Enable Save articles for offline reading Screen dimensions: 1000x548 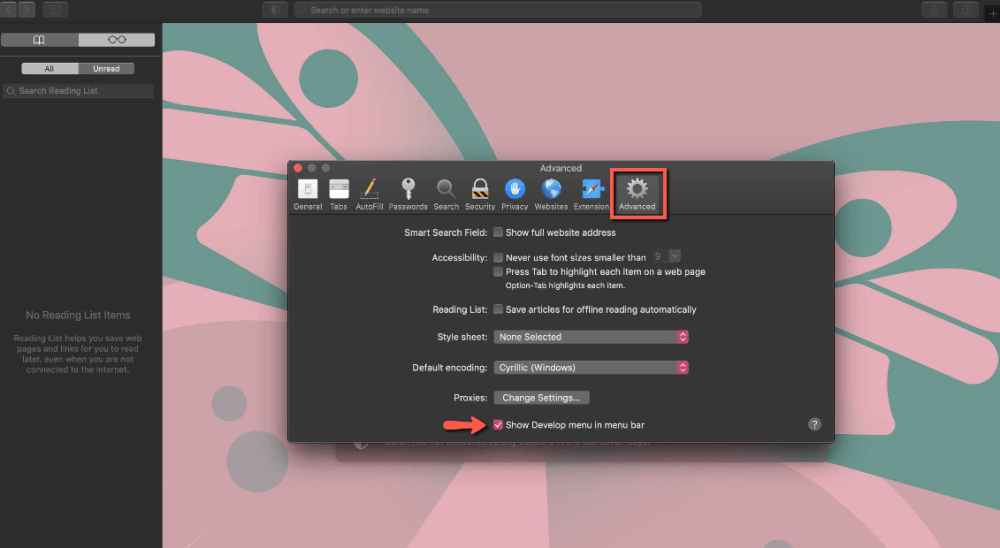point(498,309)
